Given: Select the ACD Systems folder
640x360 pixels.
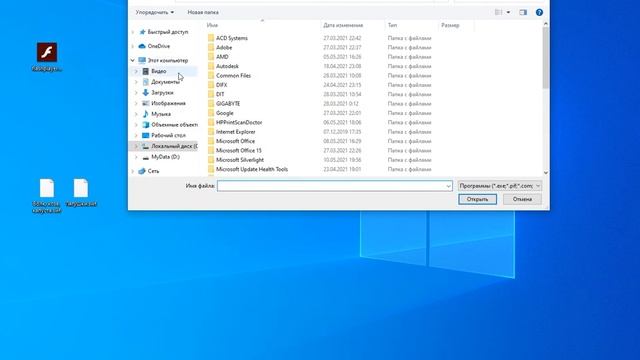Looking at the screenshot, I should click(231, 38).
